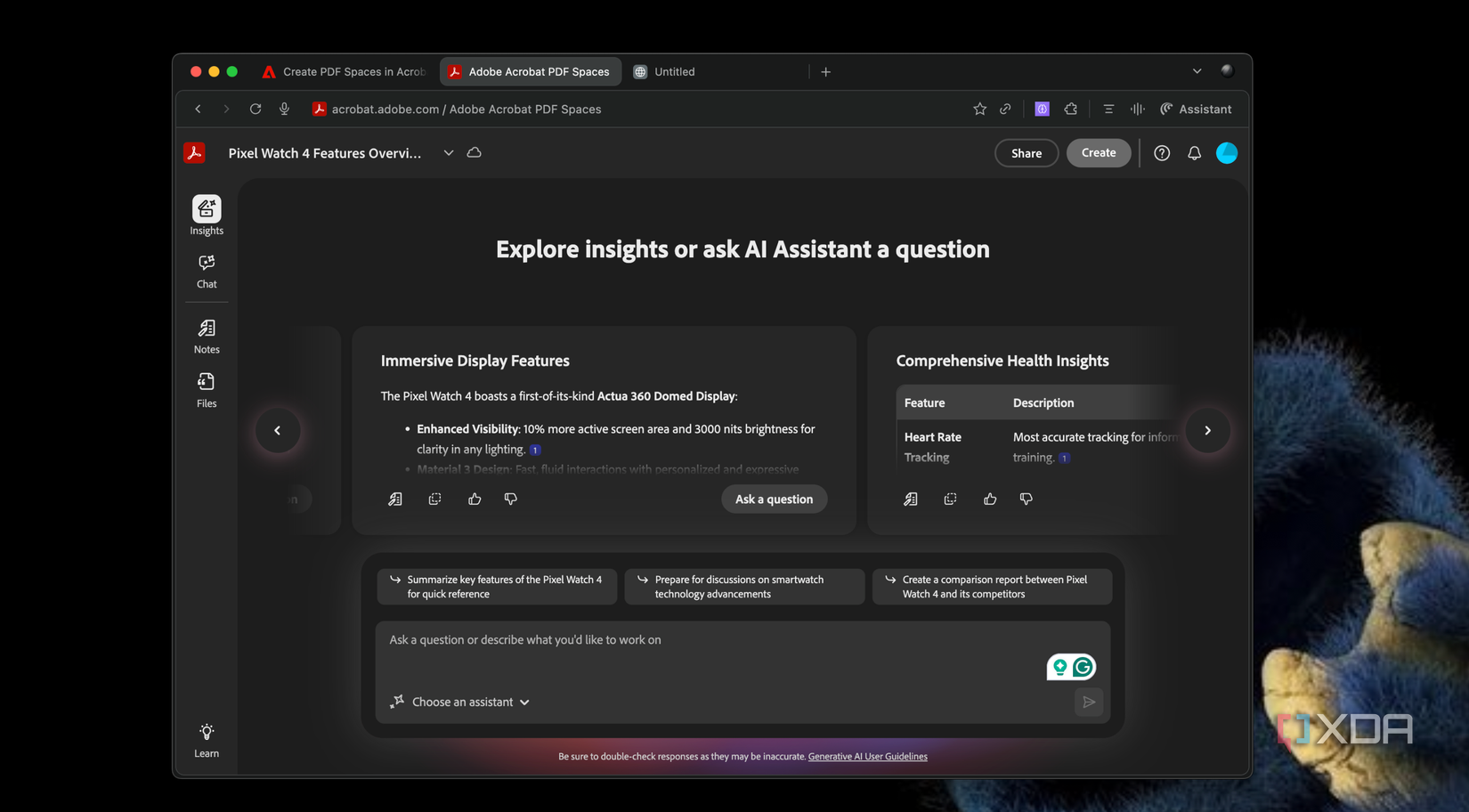Open the Choose an assistant dropdown
Screen dimensions: 1469x812
(460, 702)
